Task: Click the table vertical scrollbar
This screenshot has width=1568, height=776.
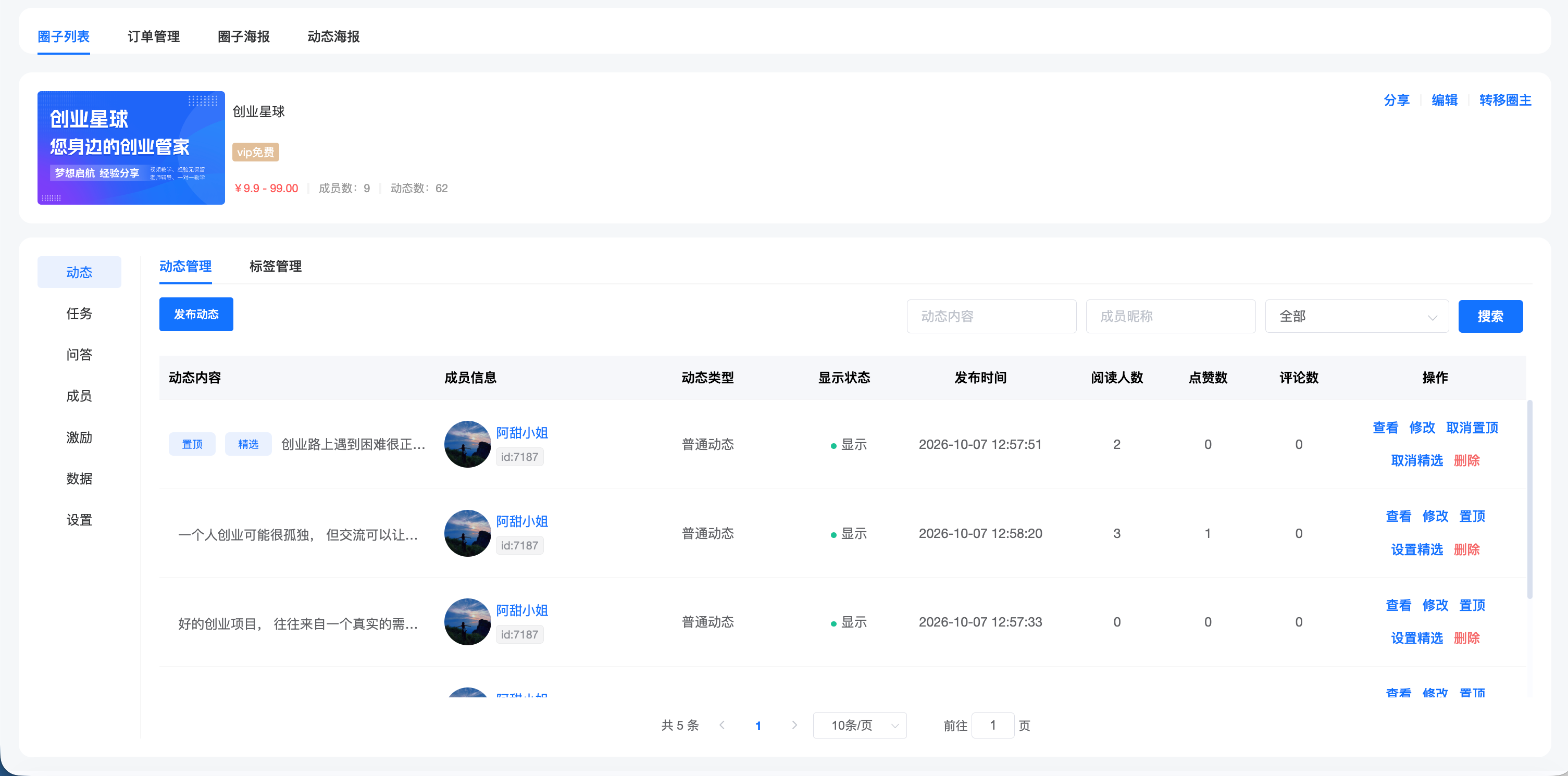Action: tap(1529, 499)
